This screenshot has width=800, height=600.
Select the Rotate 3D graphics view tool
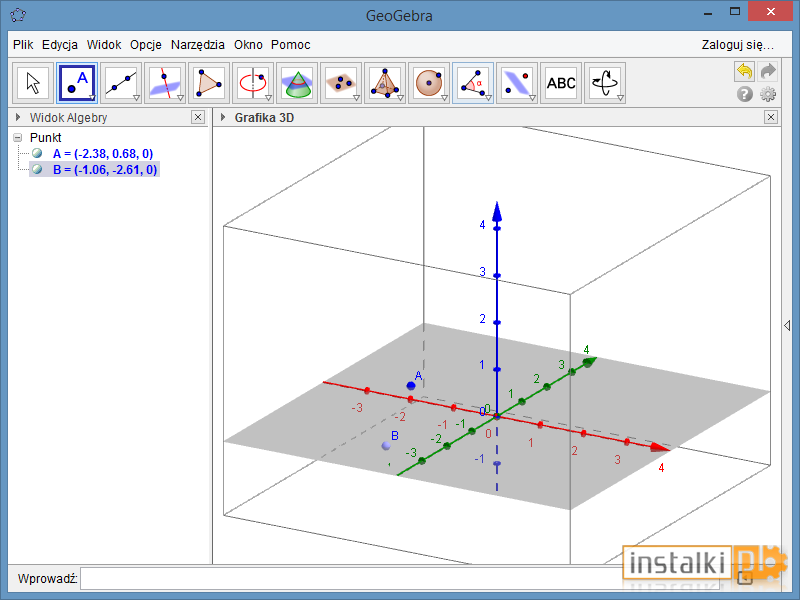pos(605,83)
